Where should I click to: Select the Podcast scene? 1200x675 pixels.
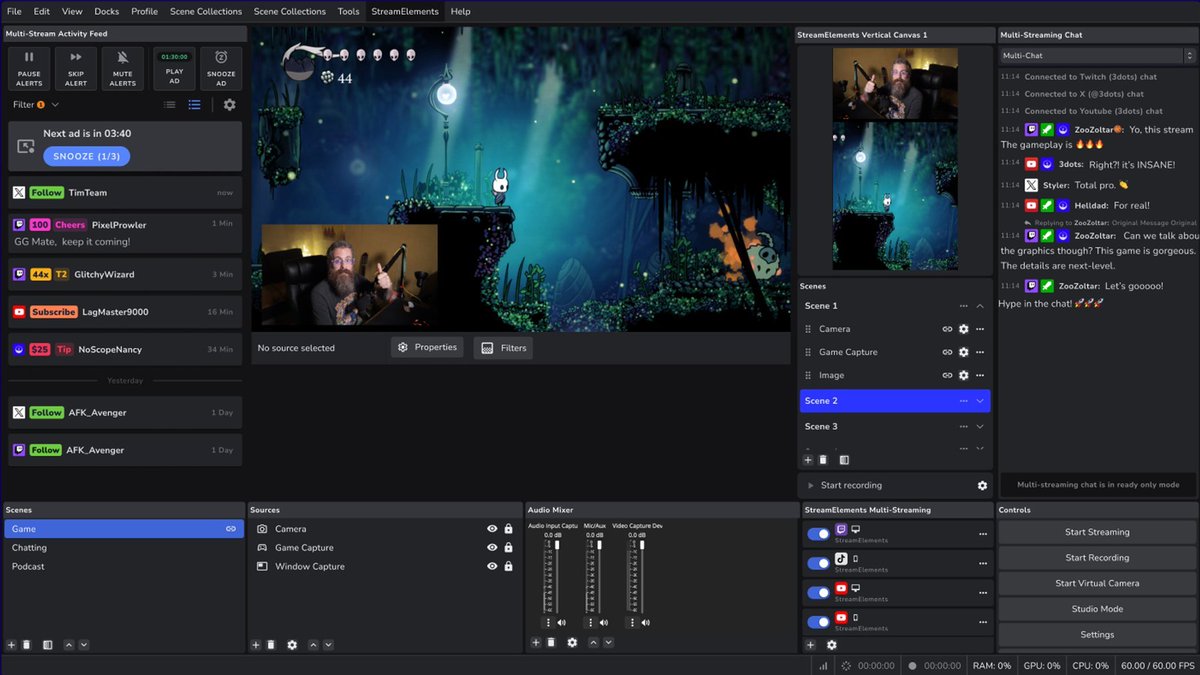point(124,567)
